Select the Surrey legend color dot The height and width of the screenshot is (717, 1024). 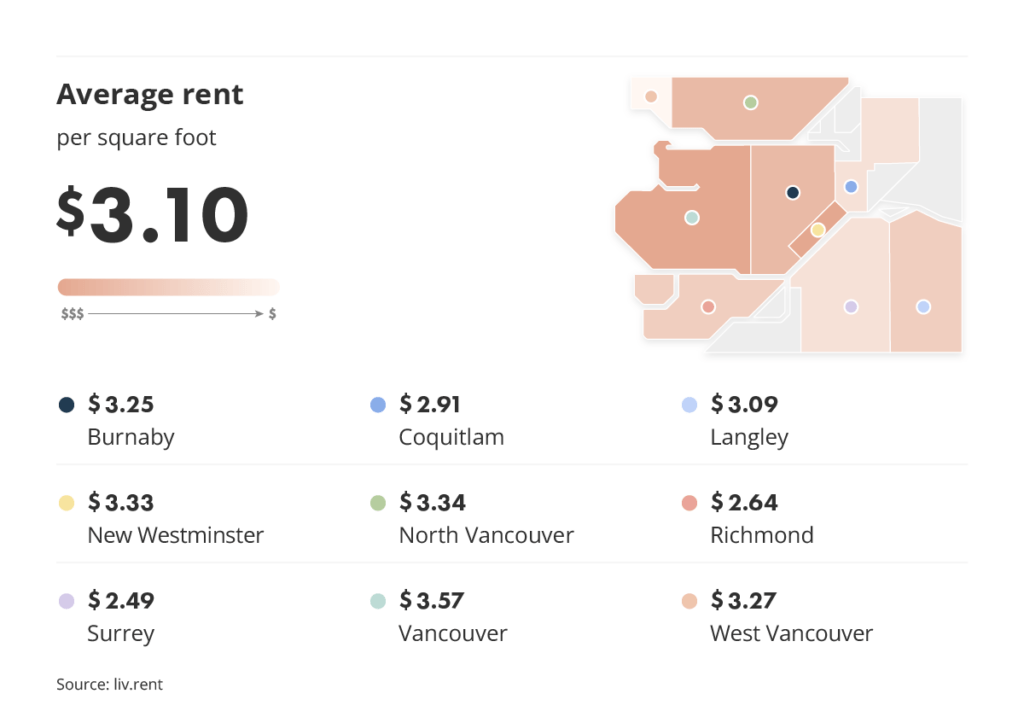point(66,601)
